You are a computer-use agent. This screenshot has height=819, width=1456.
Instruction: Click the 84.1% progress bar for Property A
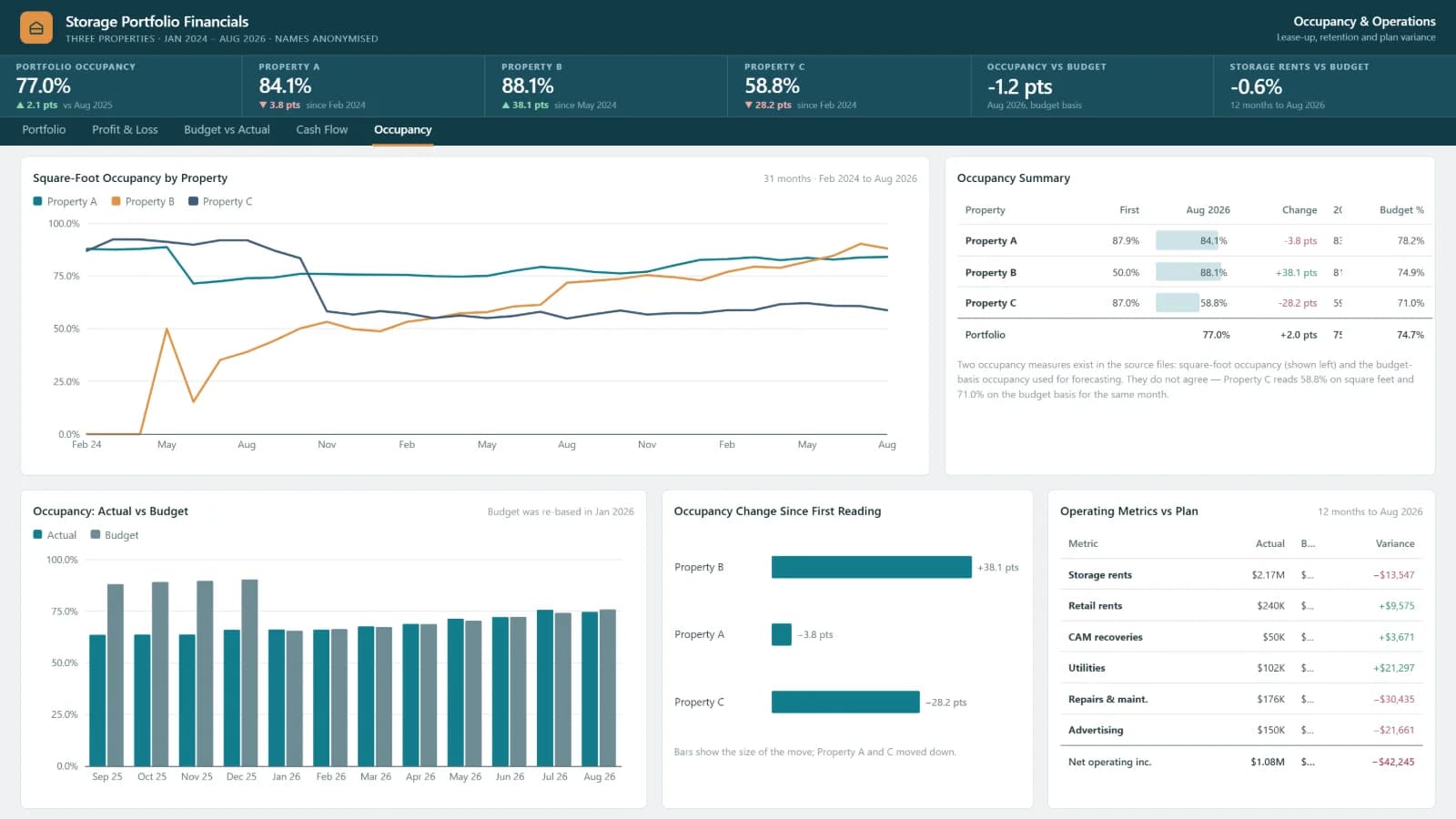(x=1187, y=241)
